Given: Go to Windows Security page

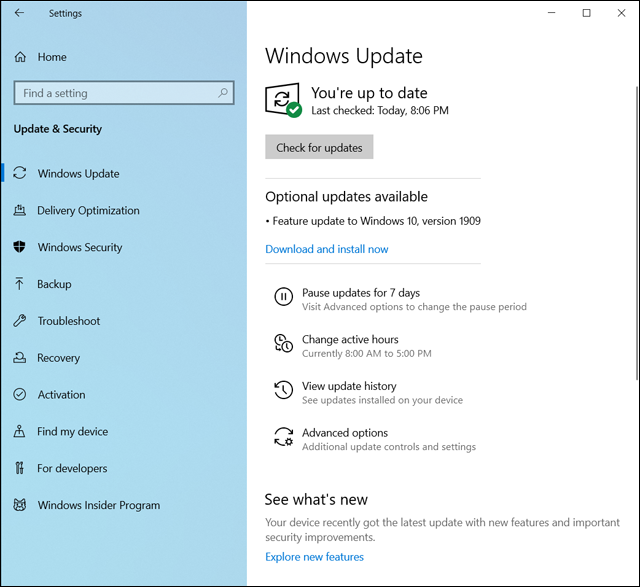Looking at the screenshot, I should pos(80,247).
